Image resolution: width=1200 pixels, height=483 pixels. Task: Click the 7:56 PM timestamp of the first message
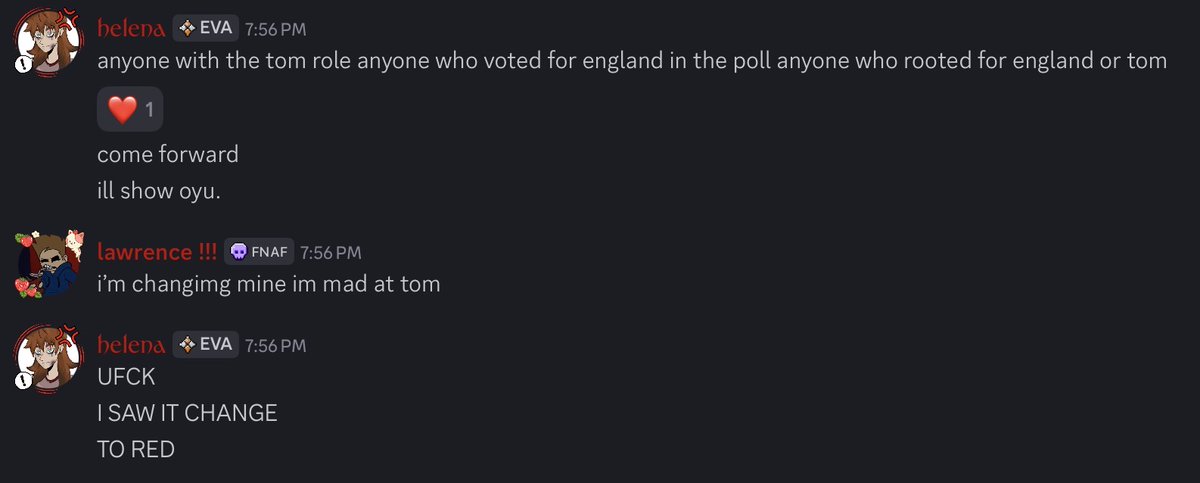pos(276,29)
